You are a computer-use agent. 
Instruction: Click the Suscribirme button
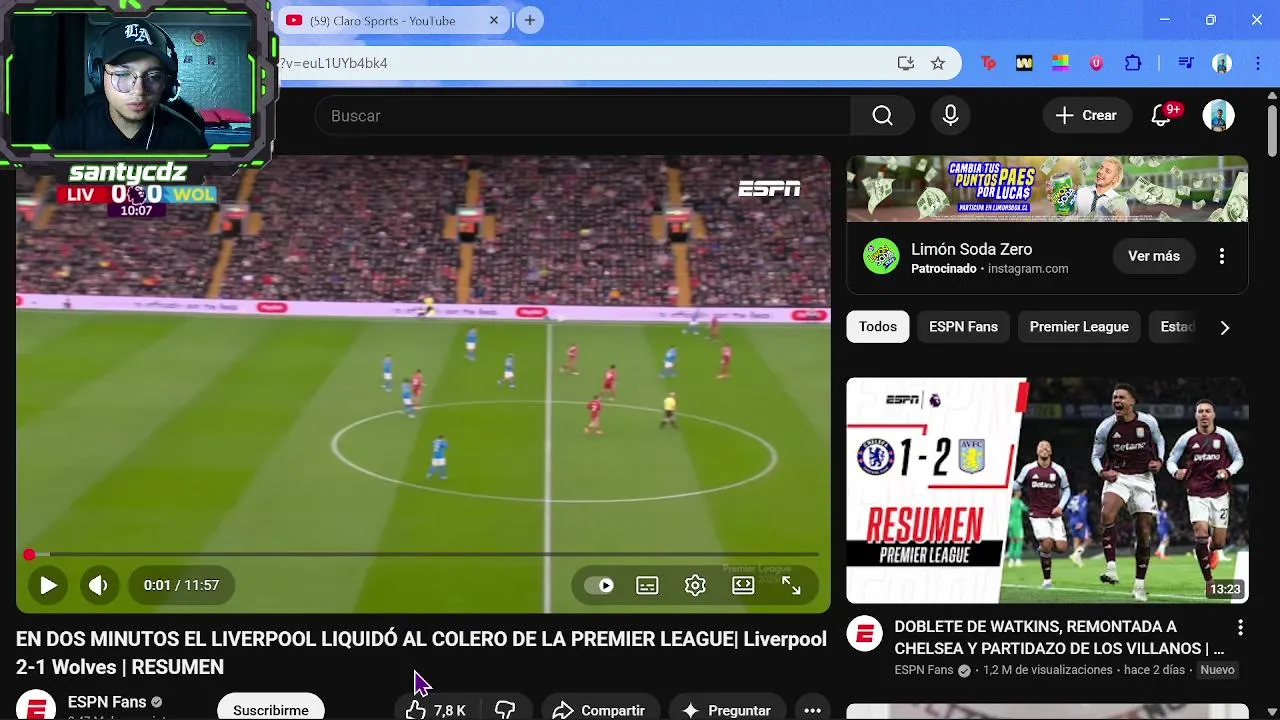click(x=271, y=709)
